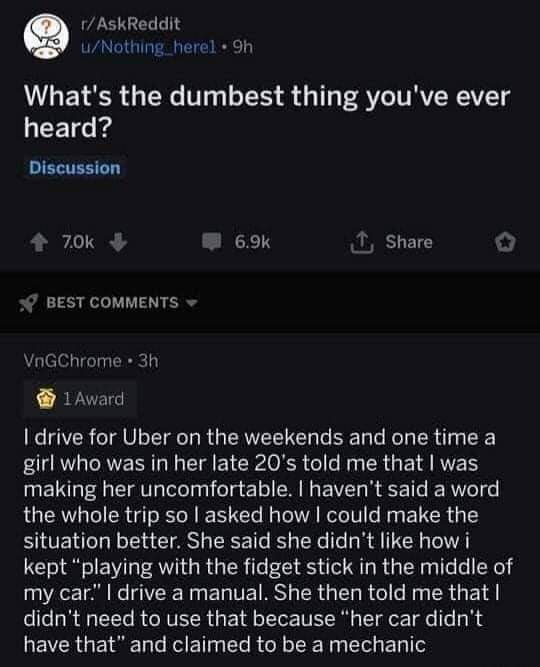This screenshot has width=540, height=667.
Task: View the gold award icon on comment
Action: pyautogui.click(x=46, y=399)
